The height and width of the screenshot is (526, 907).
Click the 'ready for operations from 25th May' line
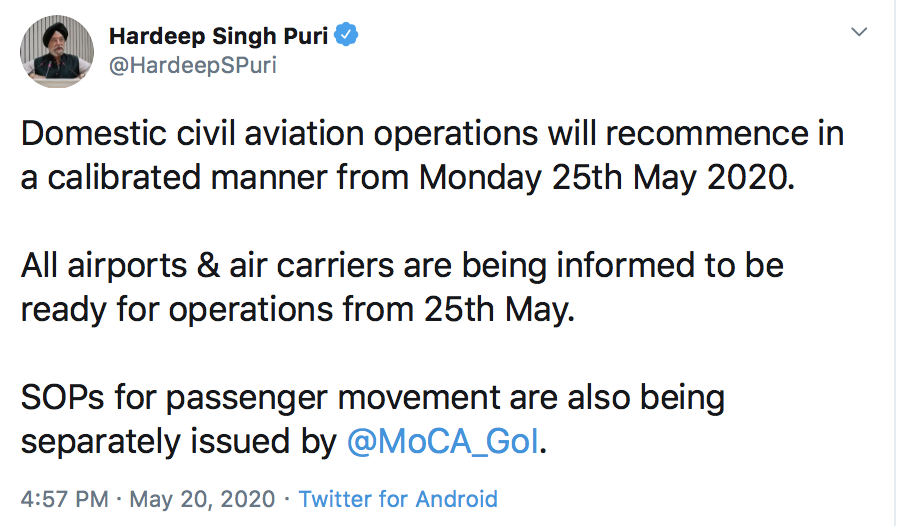pos(298,309)
